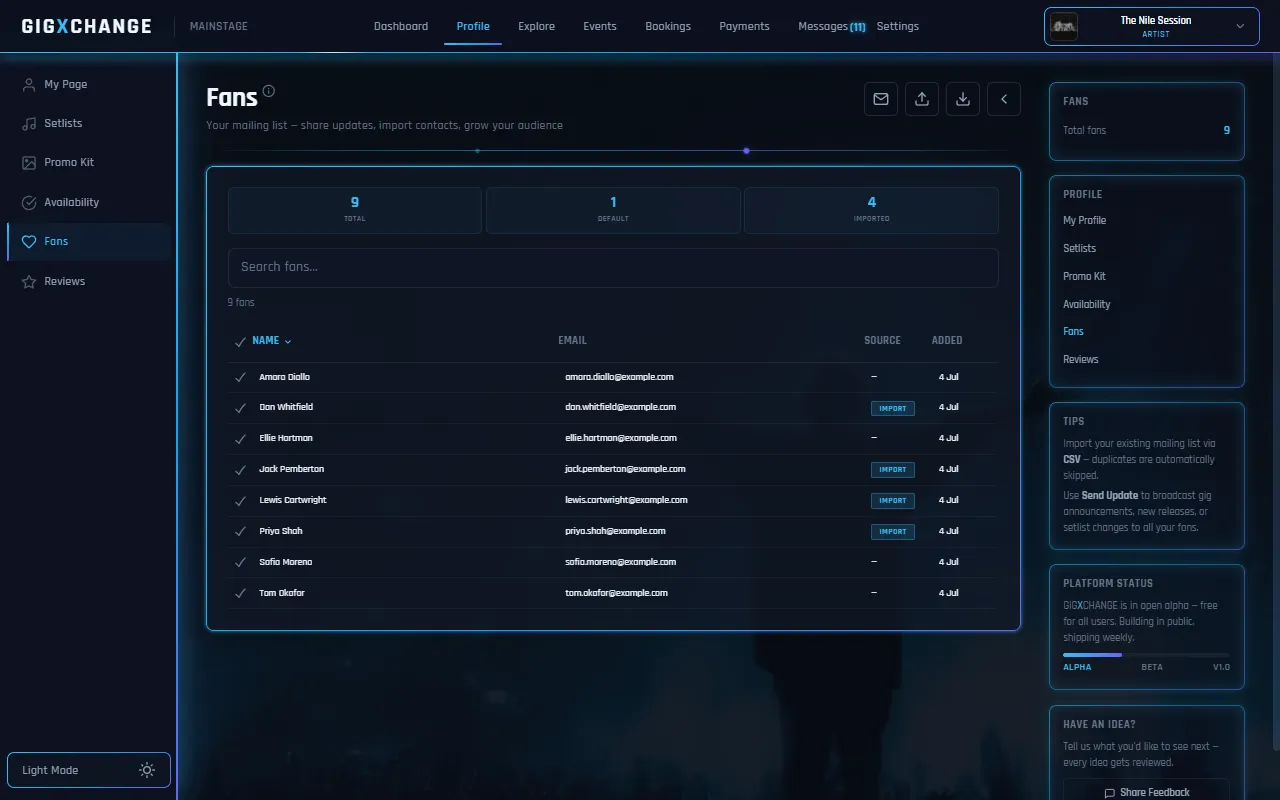Click the Fans heart icon in sidebar

point(29,242)
